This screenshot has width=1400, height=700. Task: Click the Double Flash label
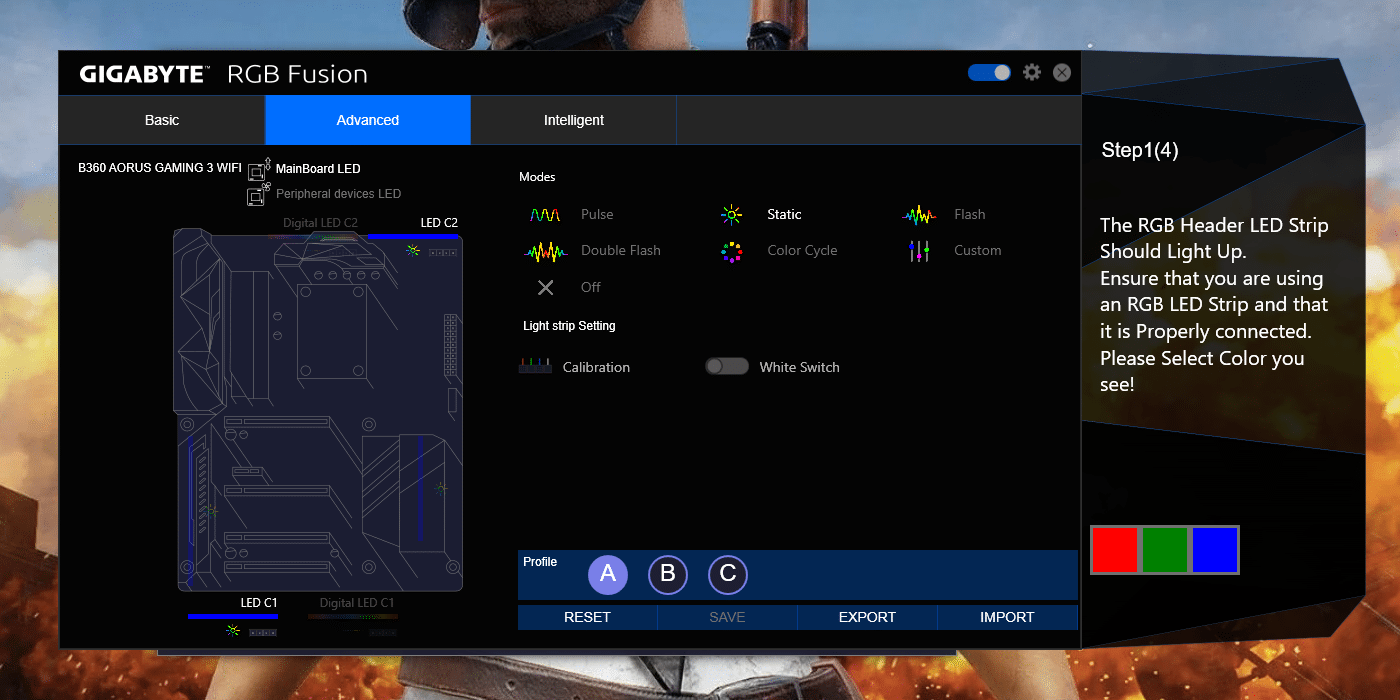click(x=620, y=250)
